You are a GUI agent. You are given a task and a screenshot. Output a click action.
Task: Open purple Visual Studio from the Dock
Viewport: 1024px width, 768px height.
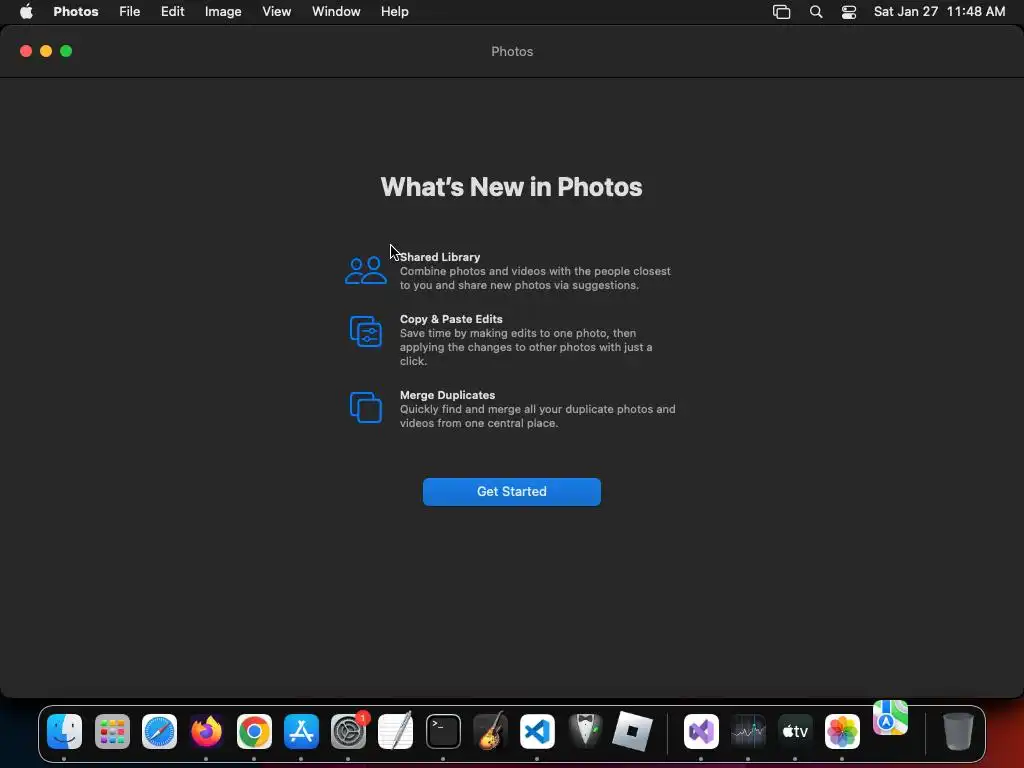point(701,731)
